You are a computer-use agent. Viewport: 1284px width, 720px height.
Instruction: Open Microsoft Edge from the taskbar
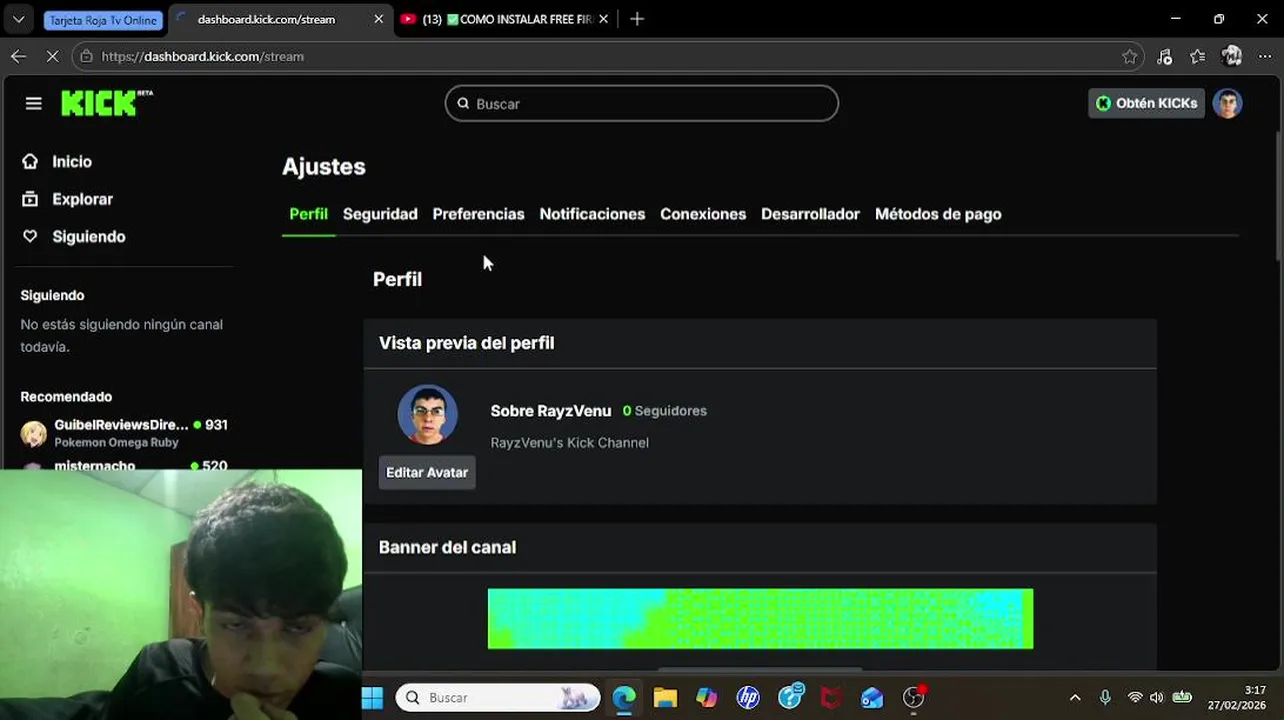point(624,697)
